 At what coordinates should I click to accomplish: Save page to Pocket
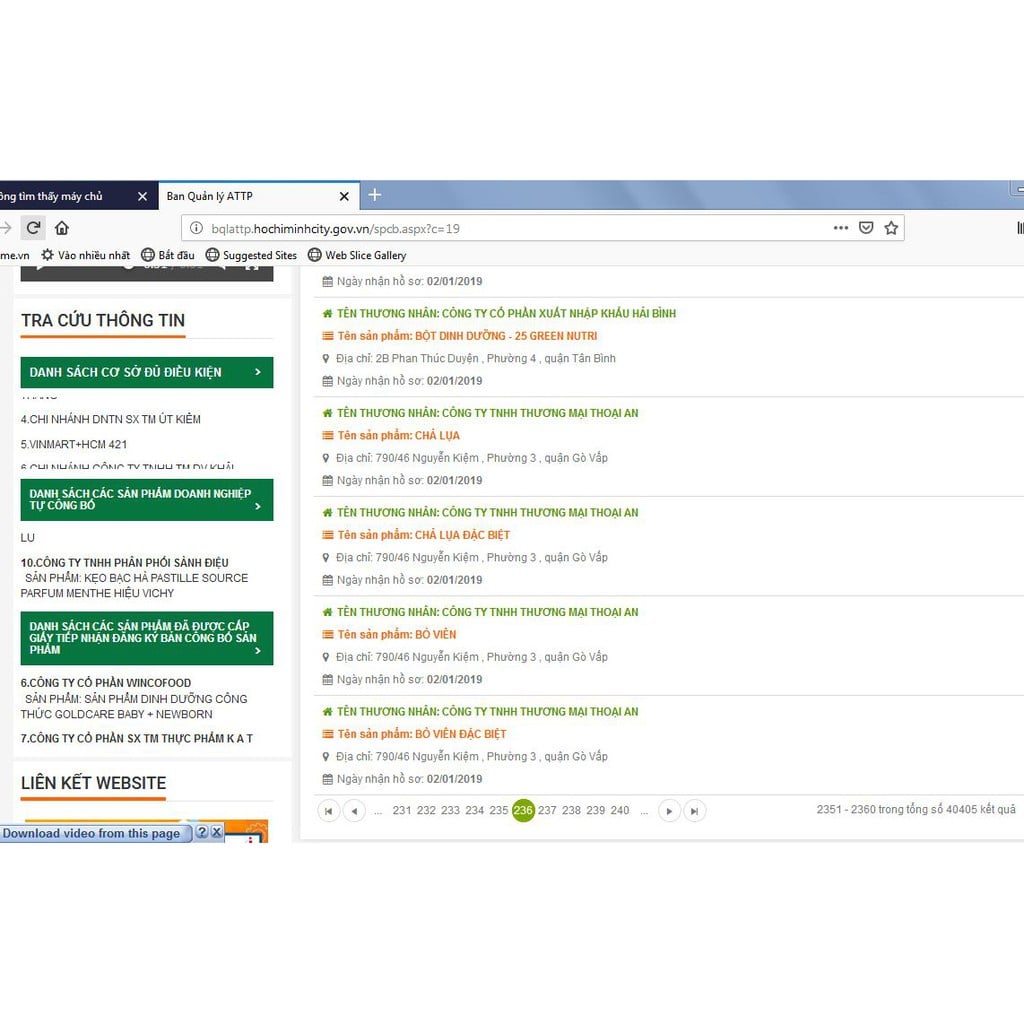866,228
